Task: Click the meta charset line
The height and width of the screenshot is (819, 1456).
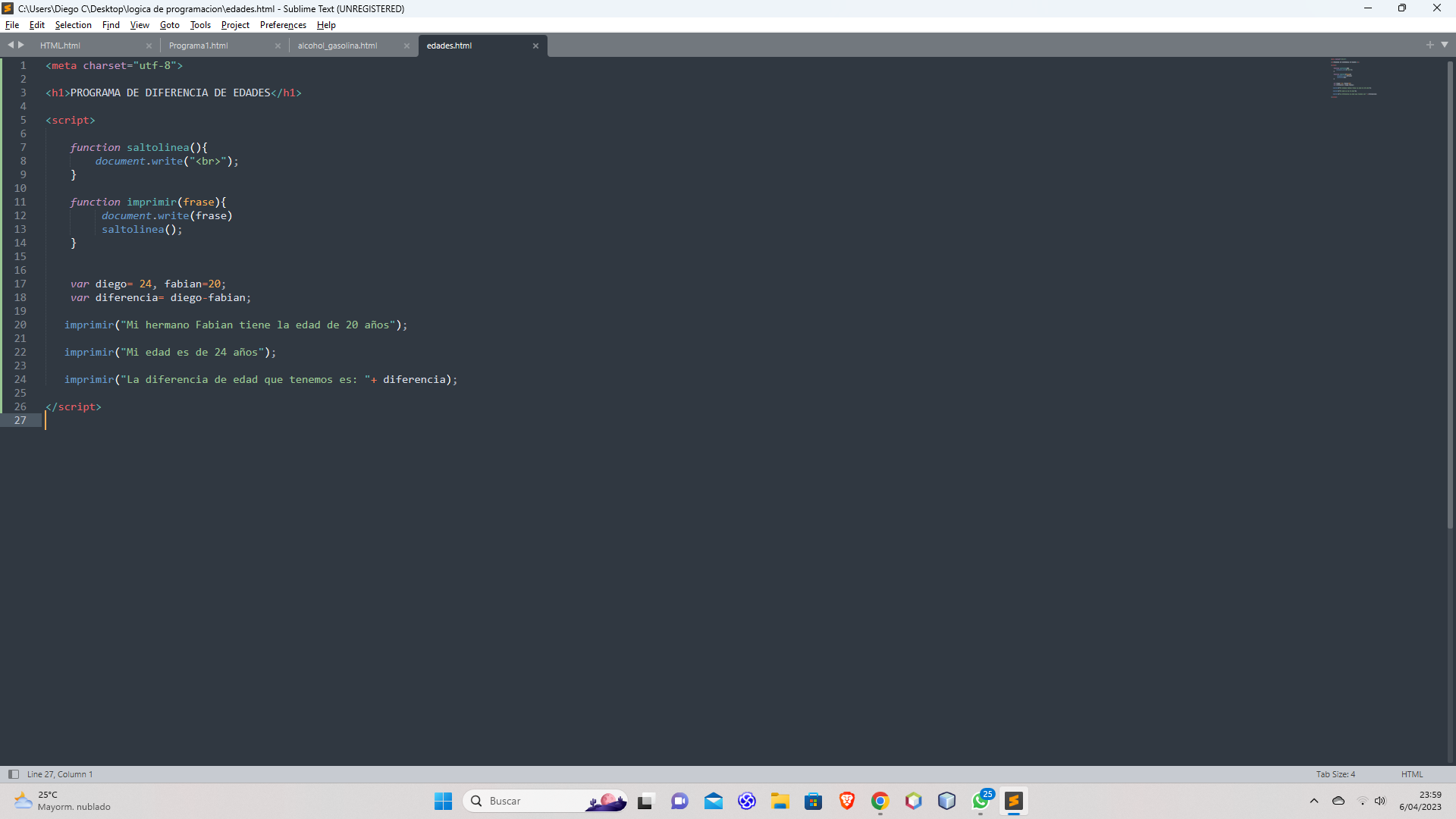Action: [x=115, y=65]
